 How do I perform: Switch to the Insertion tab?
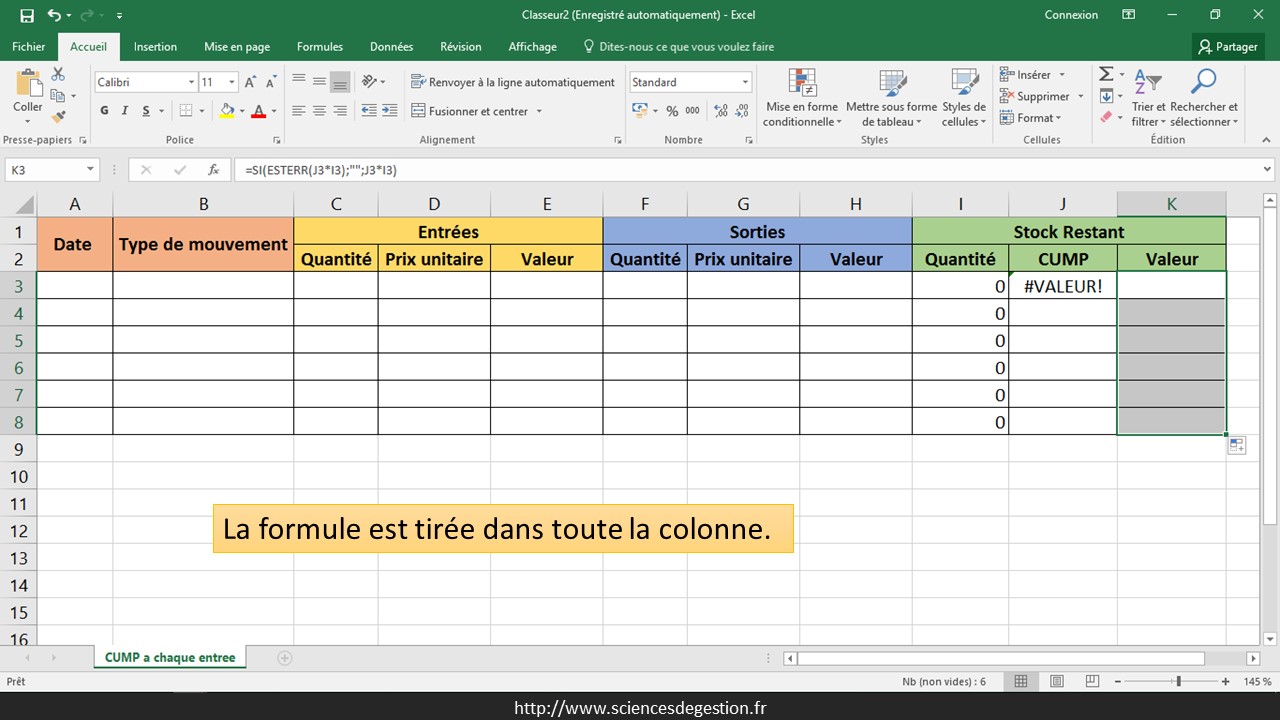(x=155, y=47)
